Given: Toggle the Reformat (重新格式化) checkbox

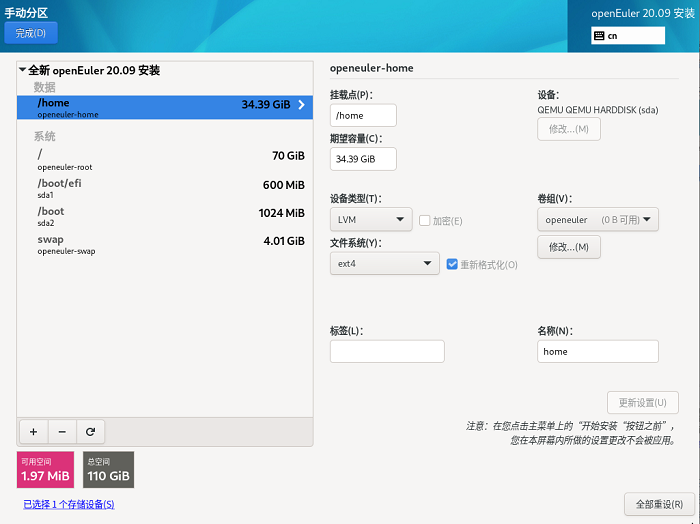Looking at the screenshot, I should [453, 264].
